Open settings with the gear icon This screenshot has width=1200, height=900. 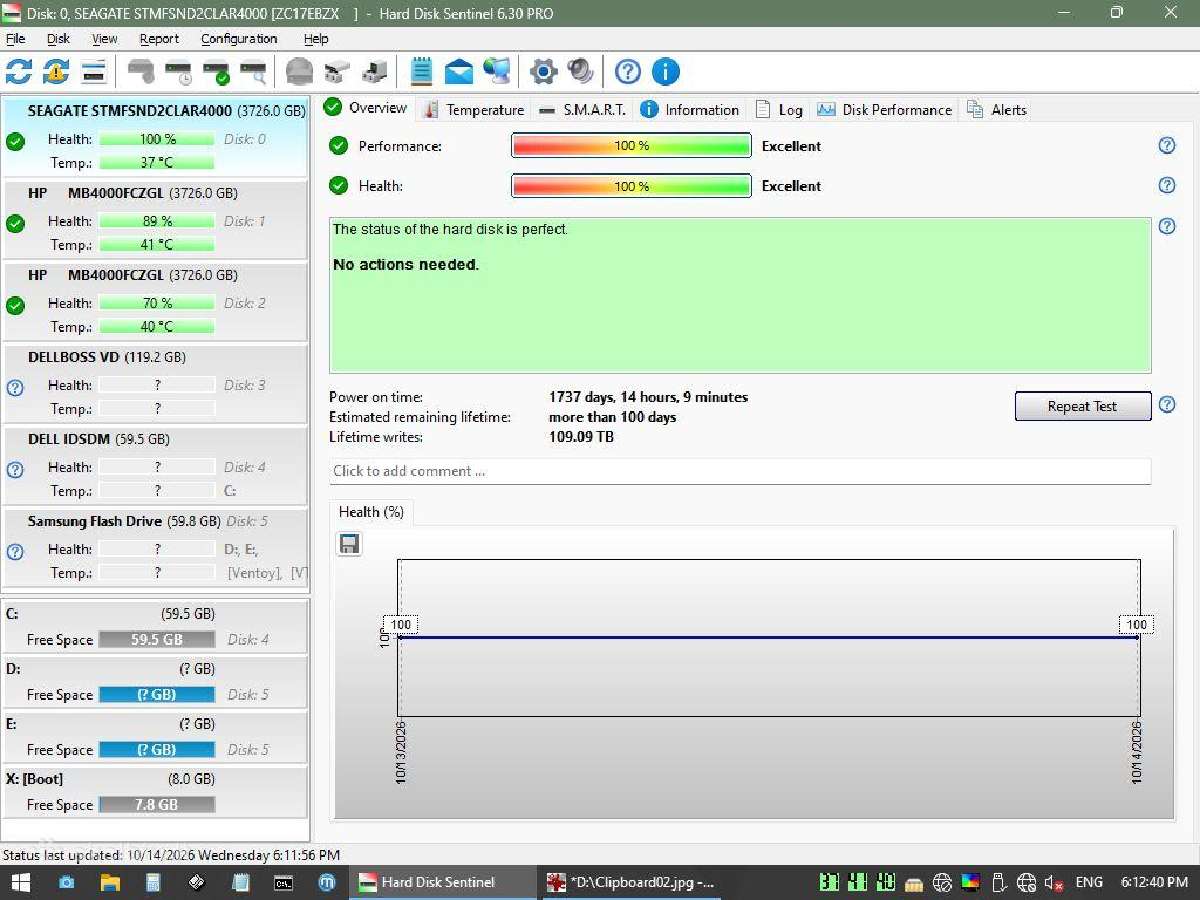[x=543, y=72]
